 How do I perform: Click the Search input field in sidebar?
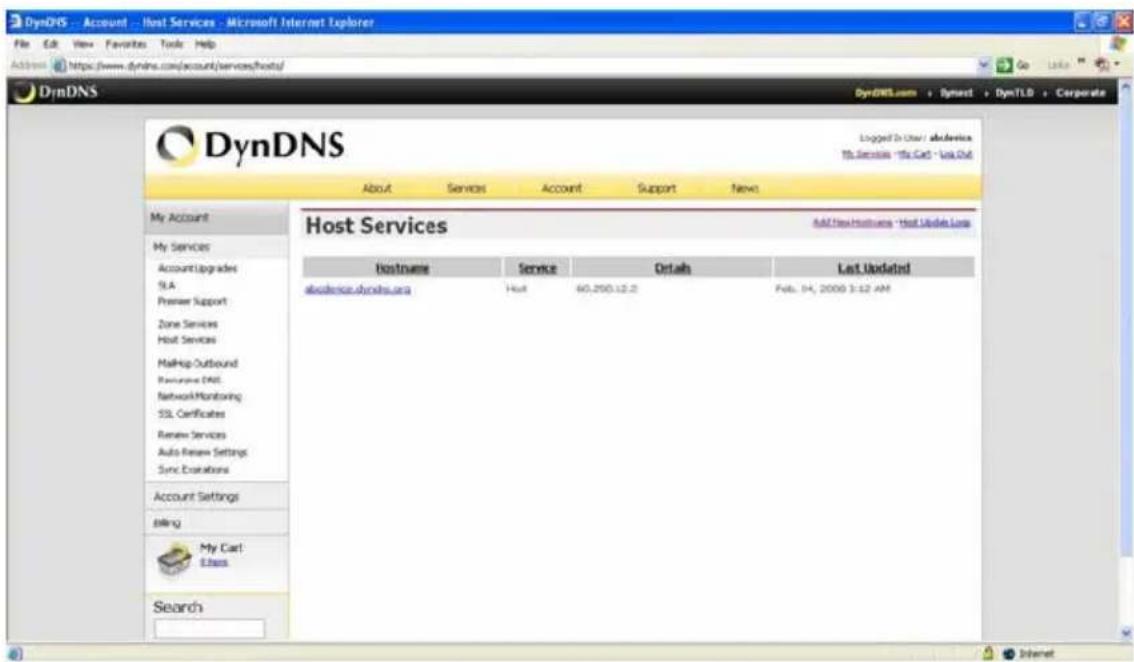(x=210, y=629)
